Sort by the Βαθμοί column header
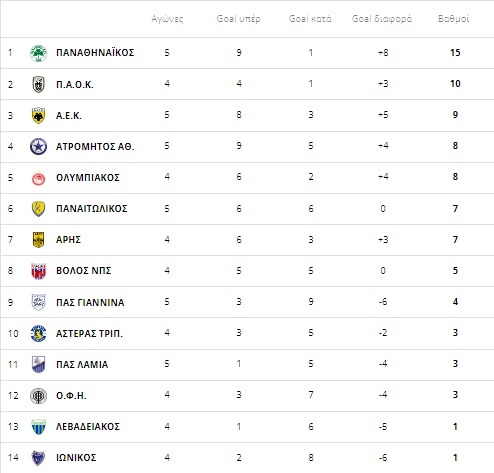The width and height of the screenshot is (494, 473). click(453, 19)
